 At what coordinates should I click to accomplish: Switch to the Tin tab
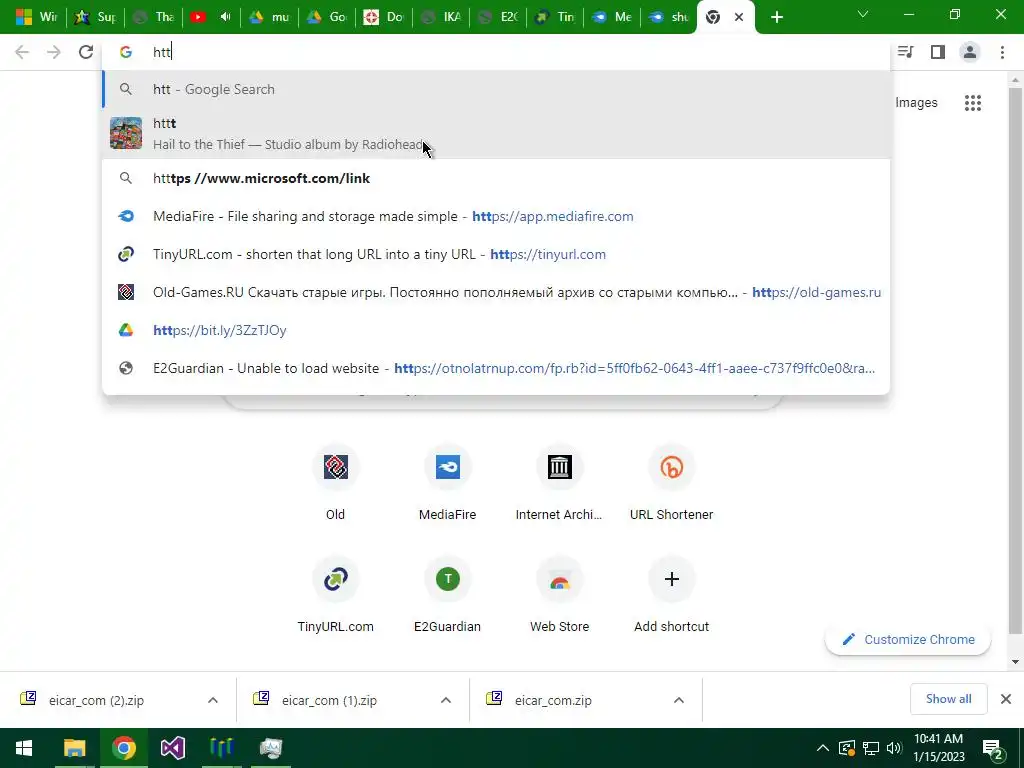pos(556,17)
